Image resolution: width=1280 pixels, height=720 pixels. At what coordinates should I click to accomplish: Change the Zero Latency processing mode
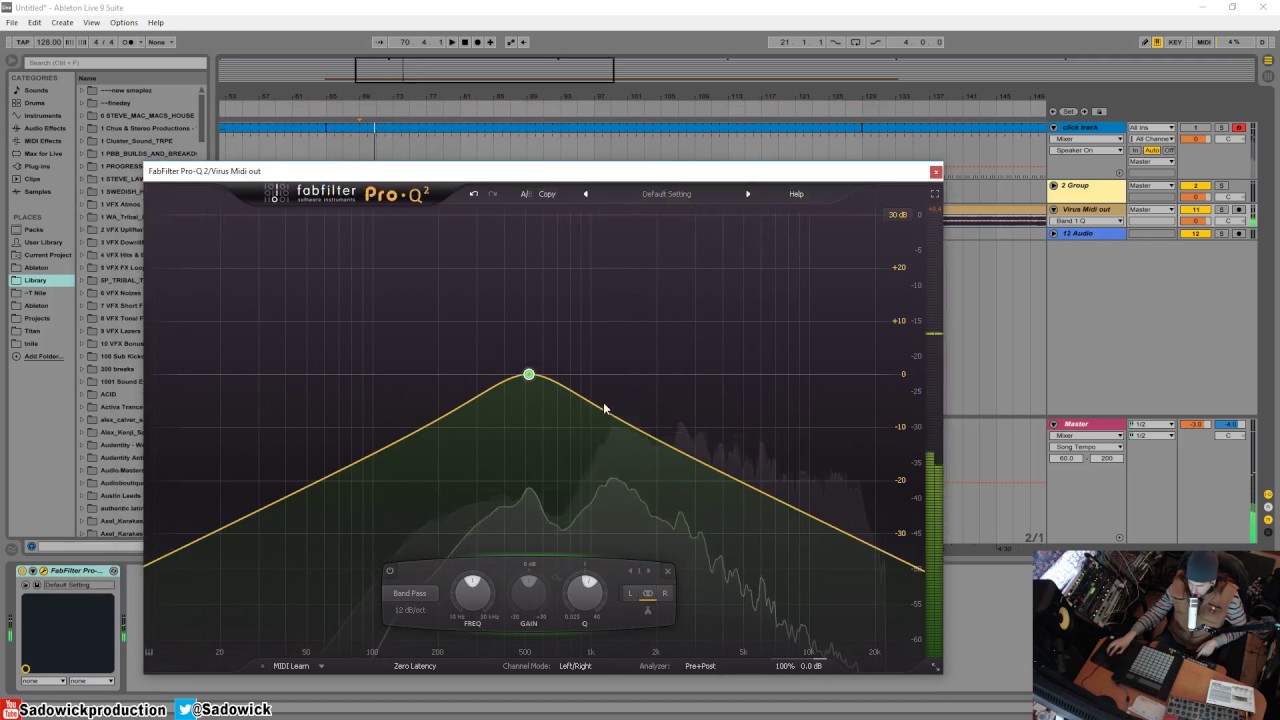click(415, 666)
